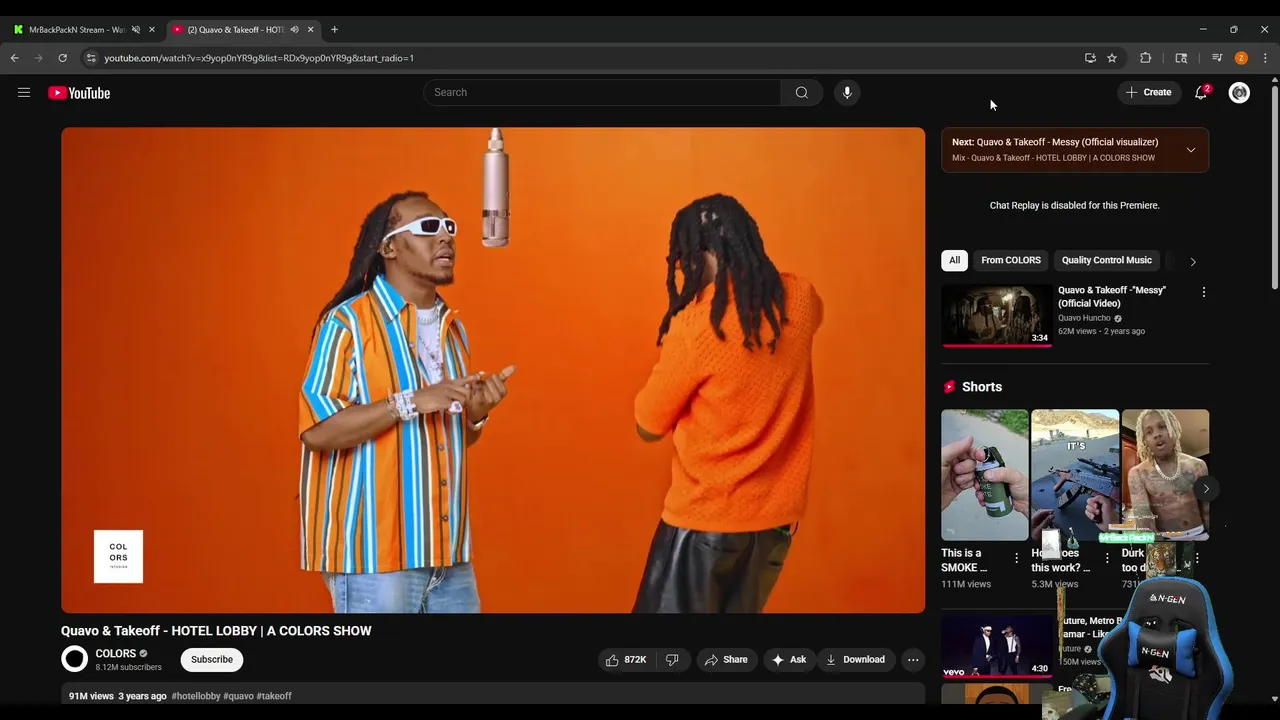The height and width of the screenshot is (720, 1280).
Task: Open the smoke grenade Short thumbnail
Action: click(984, 475)
